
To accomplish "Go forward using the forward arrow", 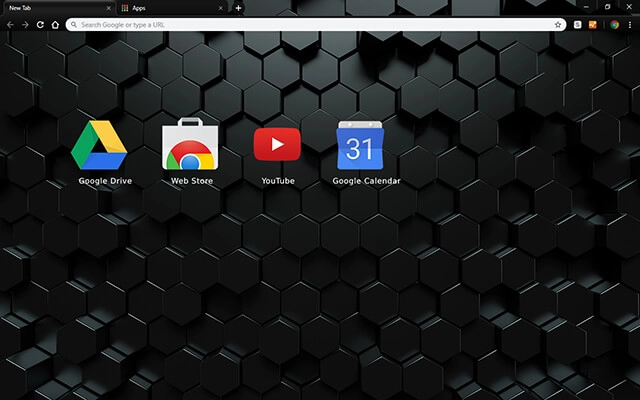I will click(25, 25).
